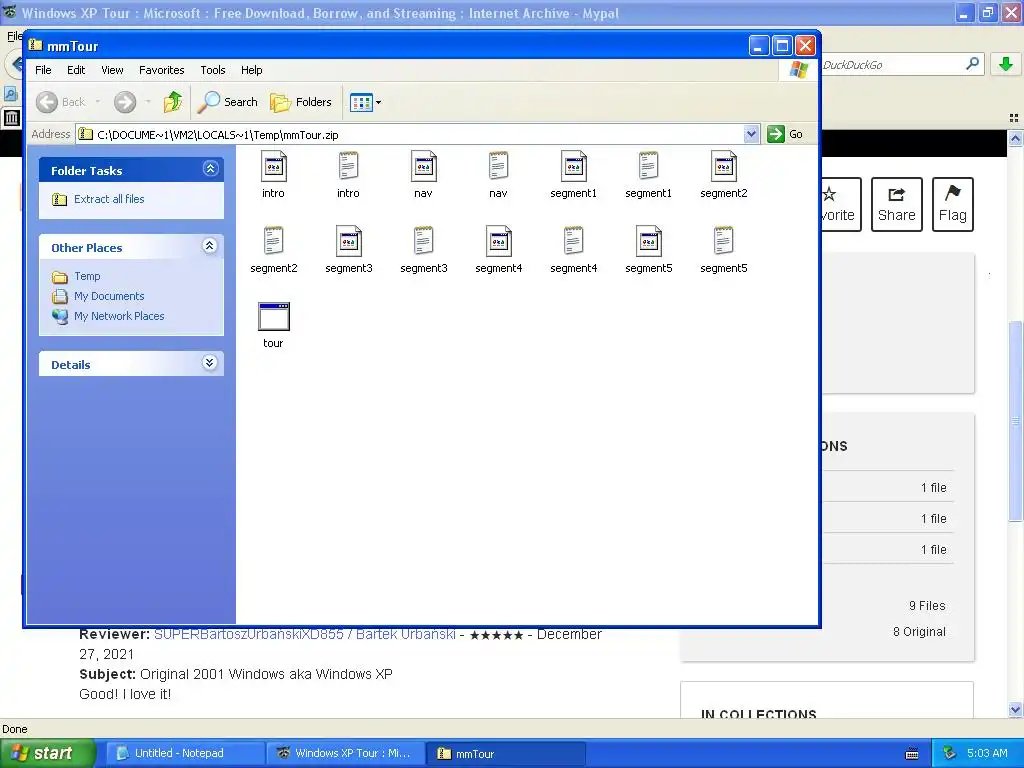
Task: Click Extract all files task
Action: click(x=109, y=199)
